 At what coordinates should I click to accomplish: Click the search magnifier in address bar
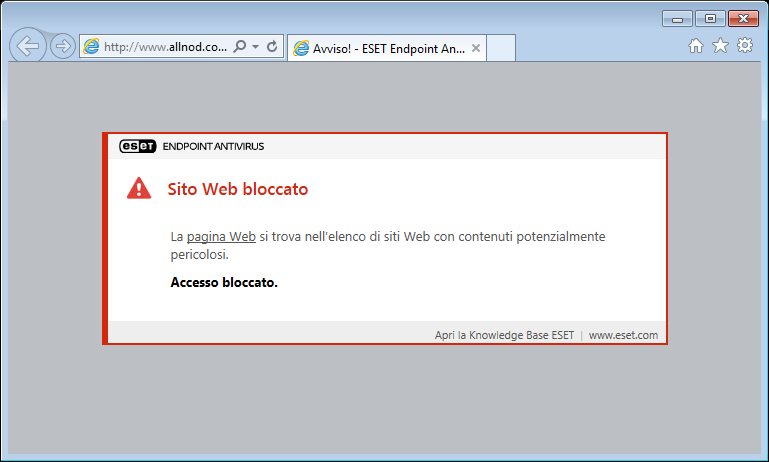239,46
